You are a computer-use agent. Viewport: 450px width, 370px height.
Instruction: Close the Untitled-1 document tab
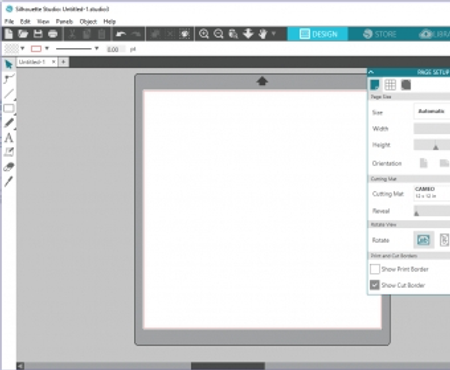pos(54,62)
